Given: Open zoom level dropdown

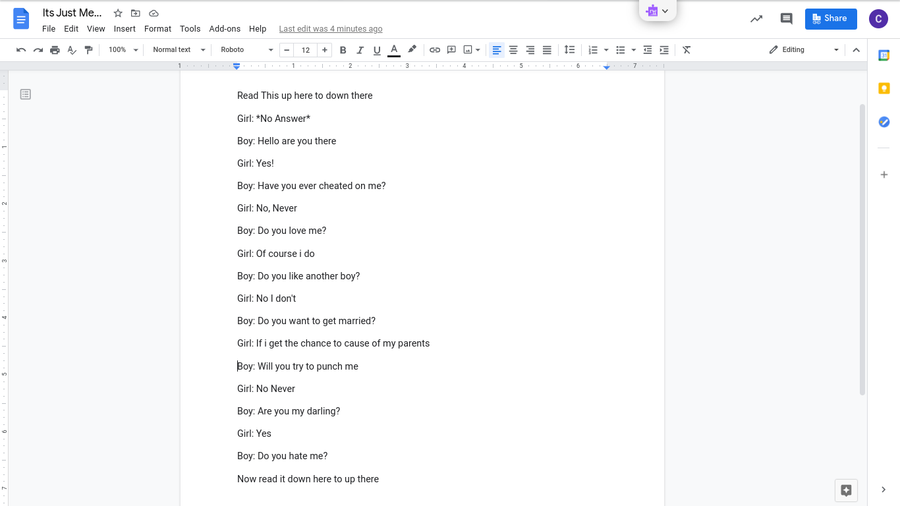Looking at the screenshot, I should (x=123, y=50).
